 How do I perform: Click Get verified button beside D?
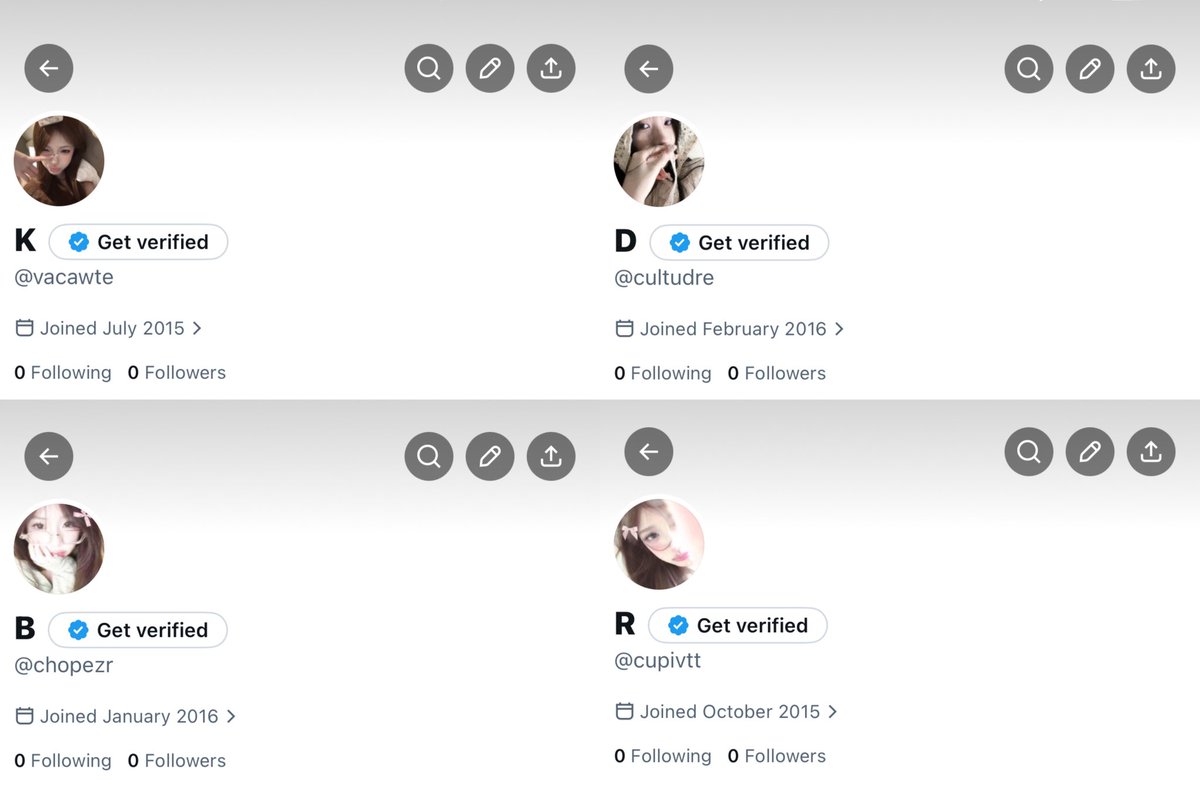coord(739,243)
